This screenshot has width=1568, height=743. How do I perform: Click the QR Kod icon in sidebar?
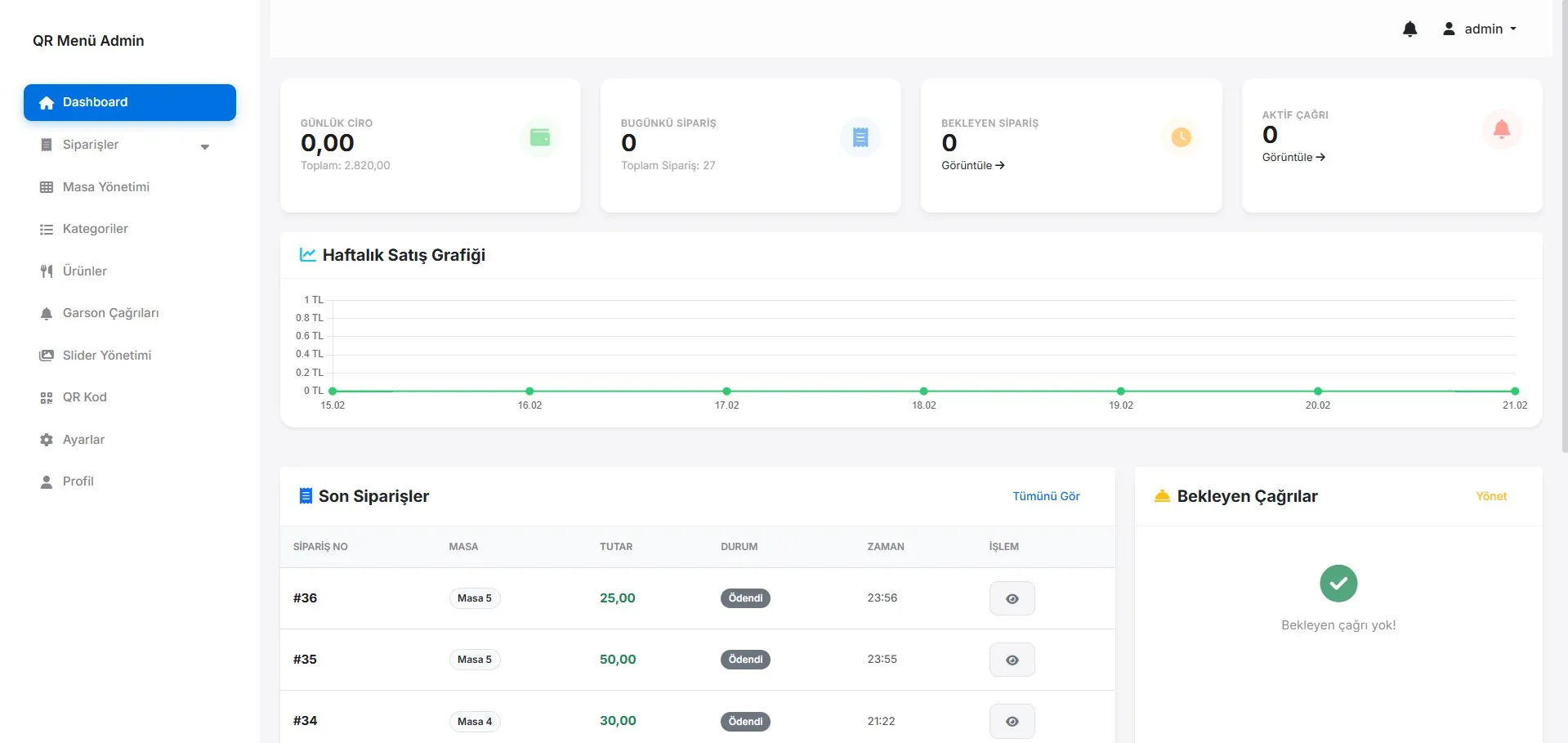(47, 398)
